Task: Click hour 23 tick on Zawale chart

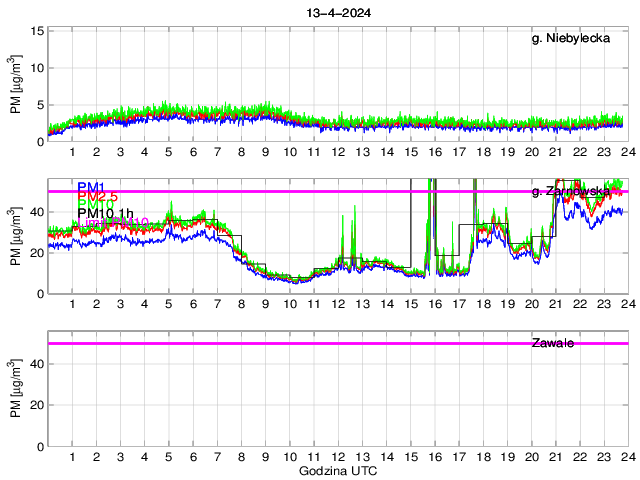Action: (x=604, y=457)
